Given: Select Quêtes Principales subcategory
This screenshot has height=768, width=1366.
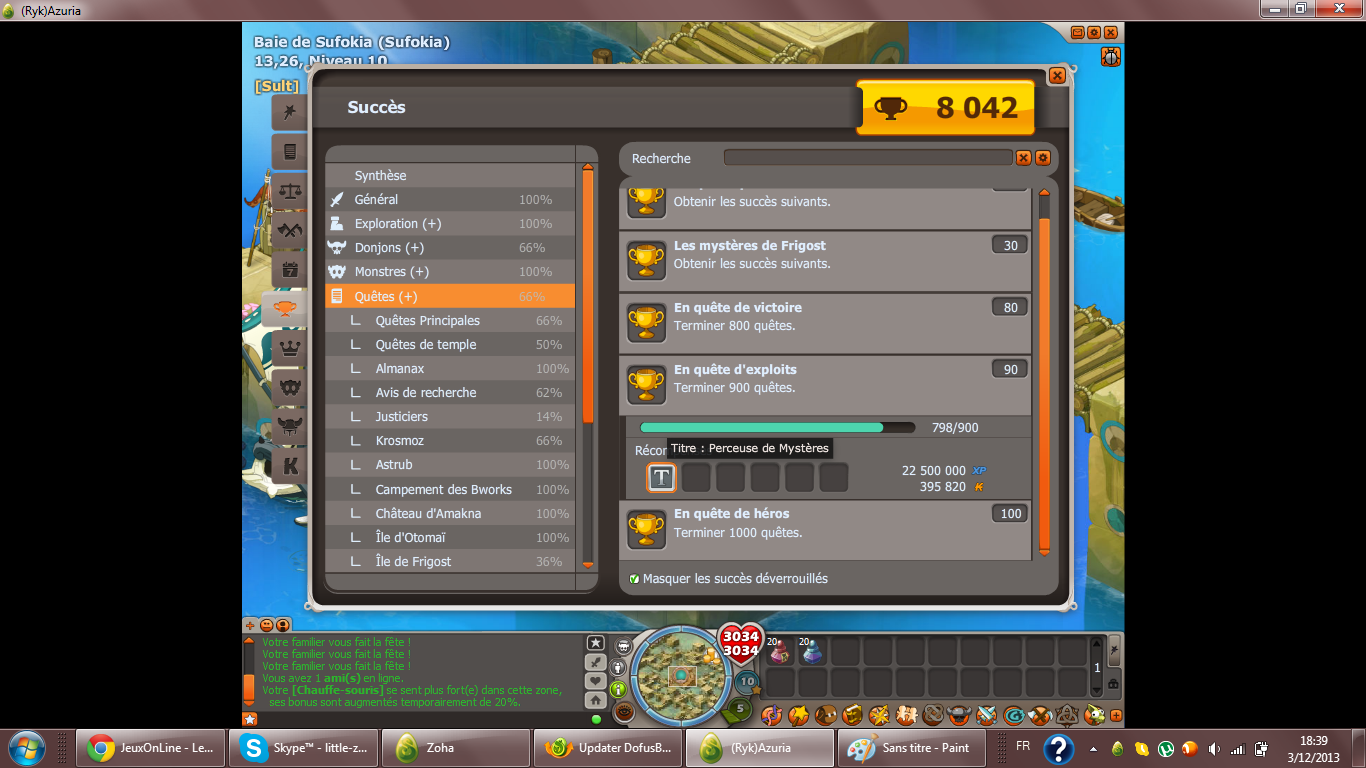Looking at the screenshot, I should coord(450,320).
